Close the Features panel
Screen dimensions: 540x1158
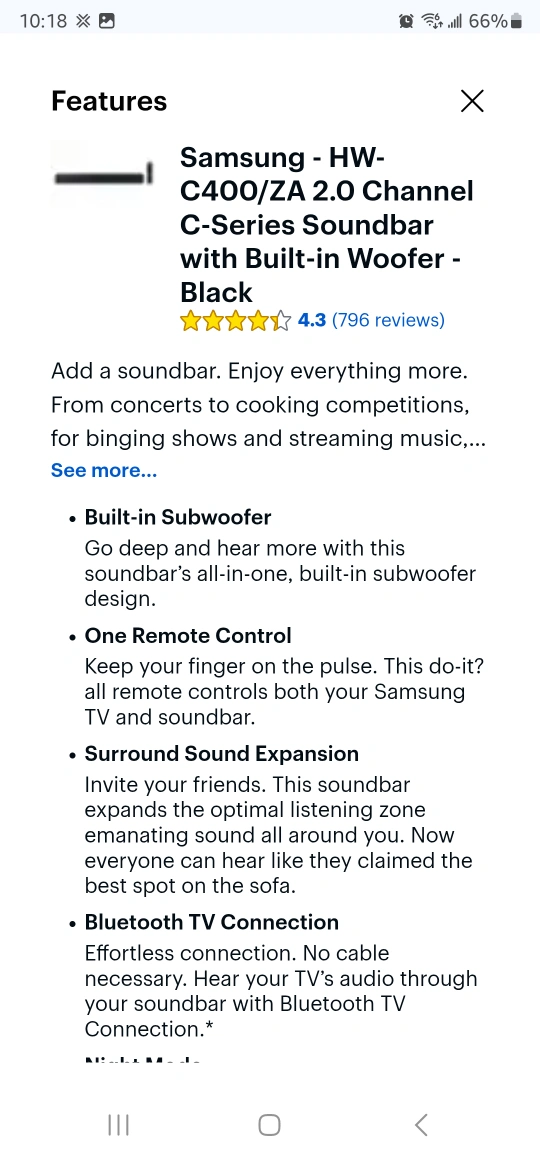(x=471, y=101)
